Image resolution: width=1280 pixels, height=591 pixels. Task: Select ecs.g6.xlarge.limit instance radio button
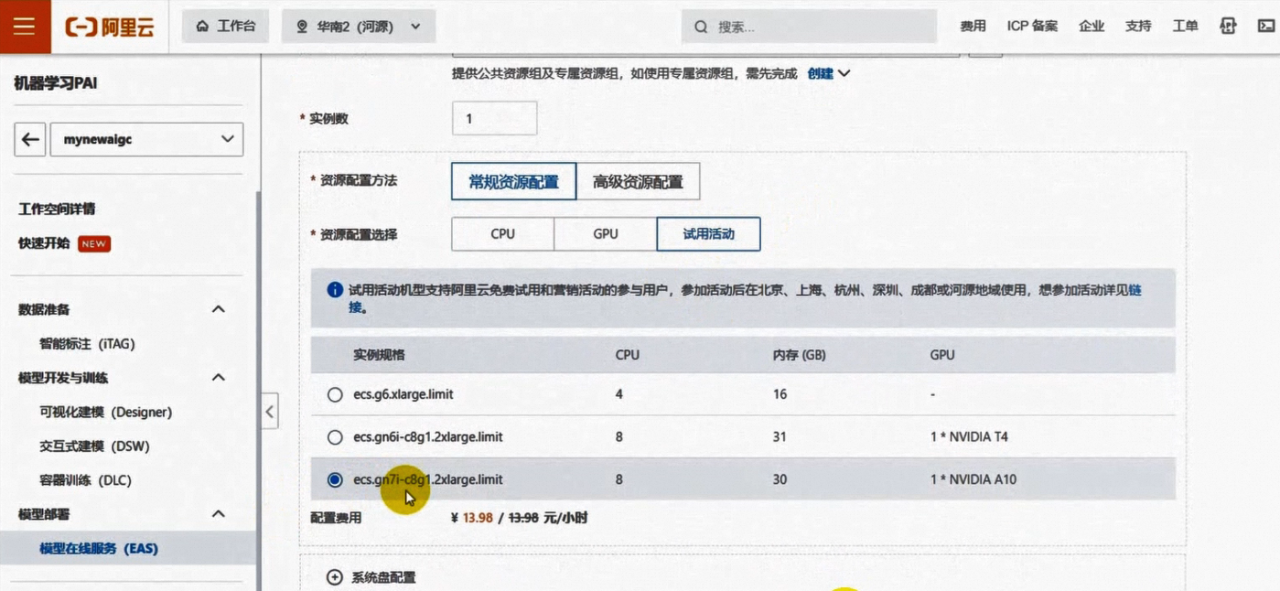click(335, 395)
